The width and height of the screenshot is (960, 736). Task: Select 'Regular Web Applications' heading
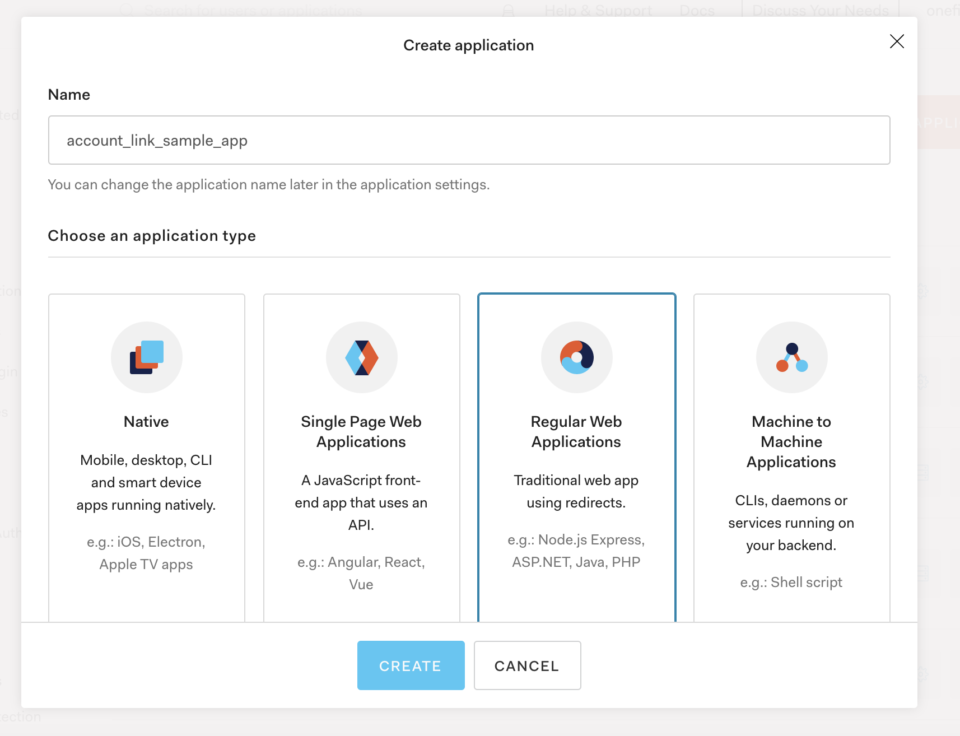click(576, 432)
